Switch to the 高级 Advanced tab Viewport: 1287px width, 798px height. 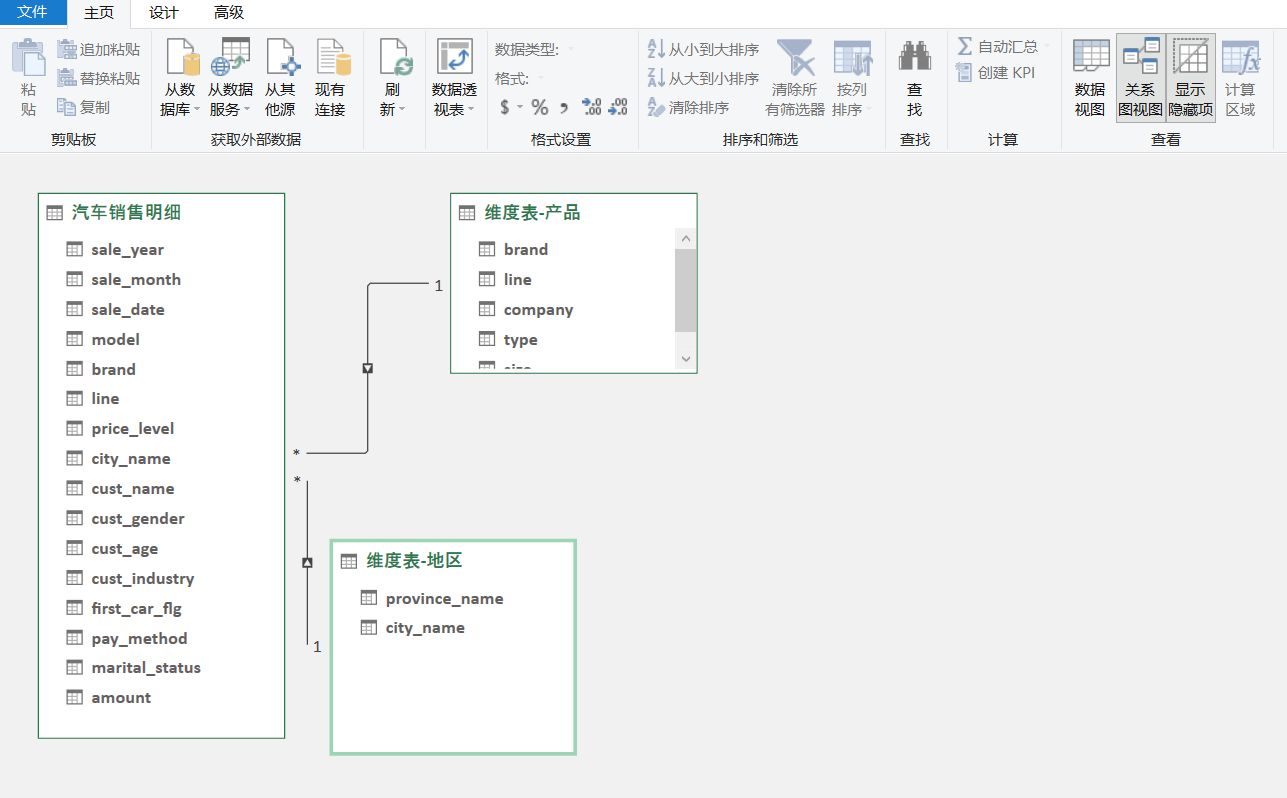(x=229, y=13)
